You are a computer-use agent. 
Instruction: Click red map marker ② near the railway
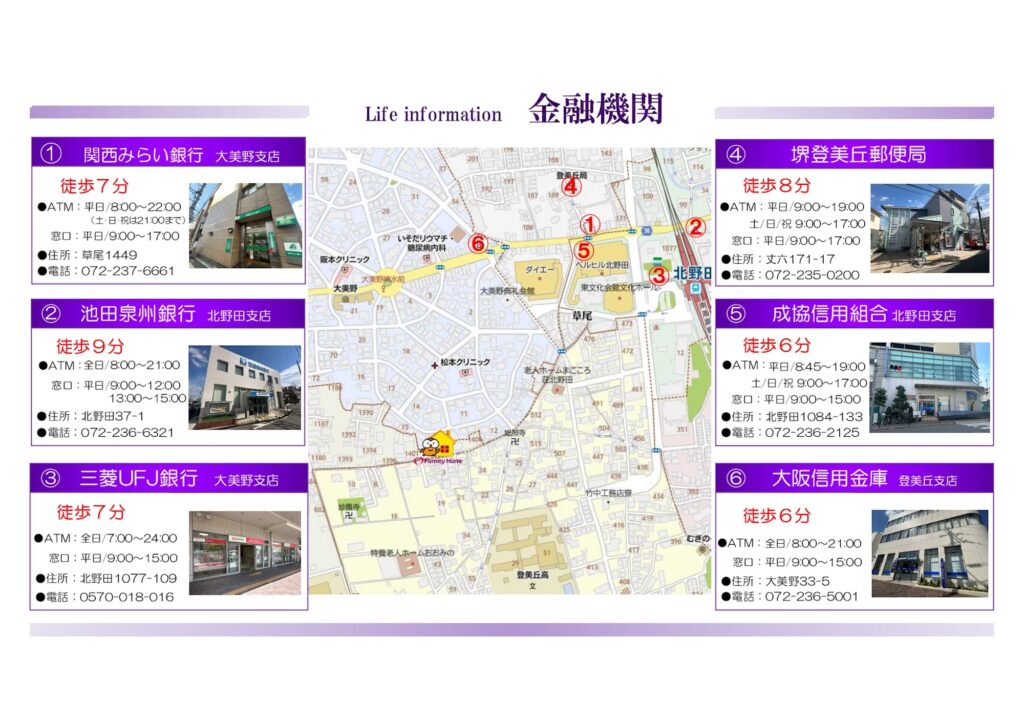[x=696, y=227]
